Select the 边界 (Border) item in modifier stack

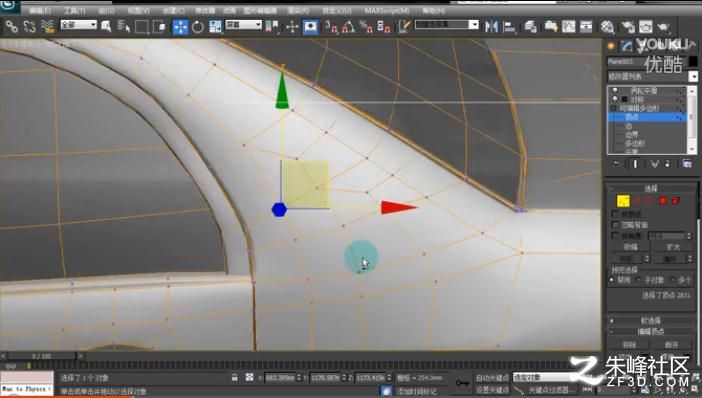(632, 135)
